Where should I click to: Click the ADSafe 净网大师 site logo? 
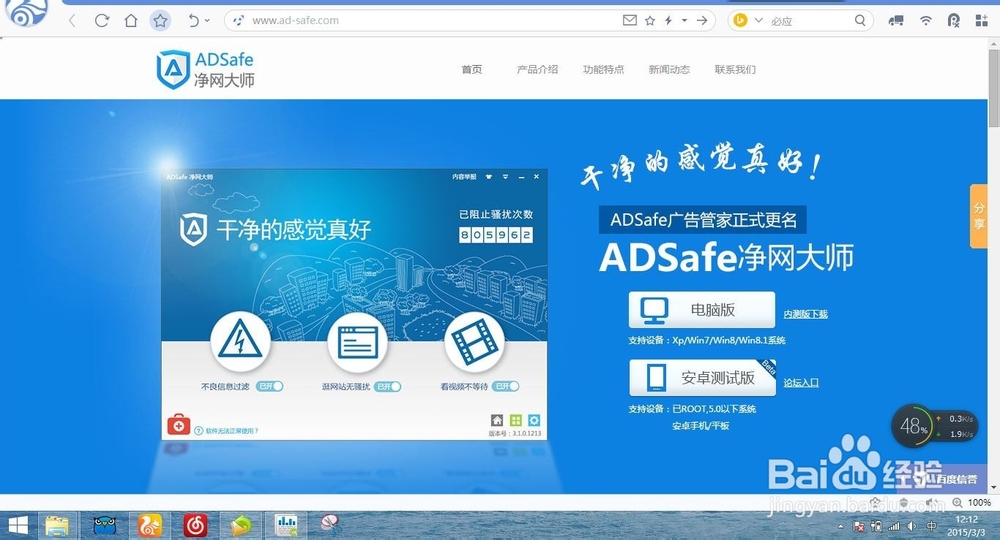205,69
